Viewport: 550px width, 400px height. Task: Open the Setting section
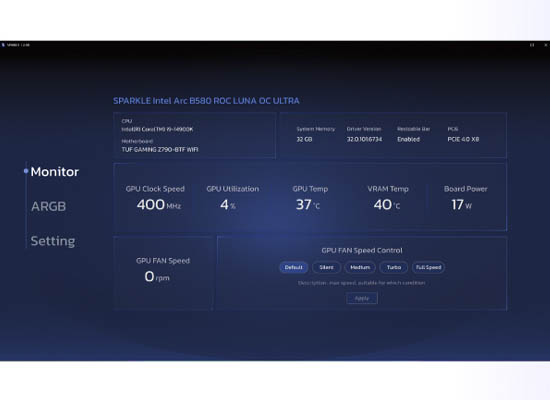click(x=53, y=241)
